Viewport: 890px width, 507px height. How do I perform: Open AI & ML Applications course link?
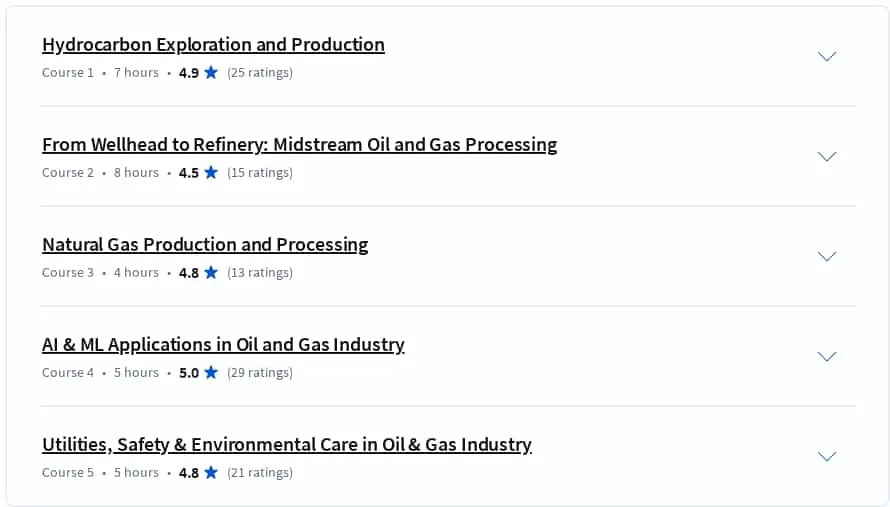(x=223, y=345)
